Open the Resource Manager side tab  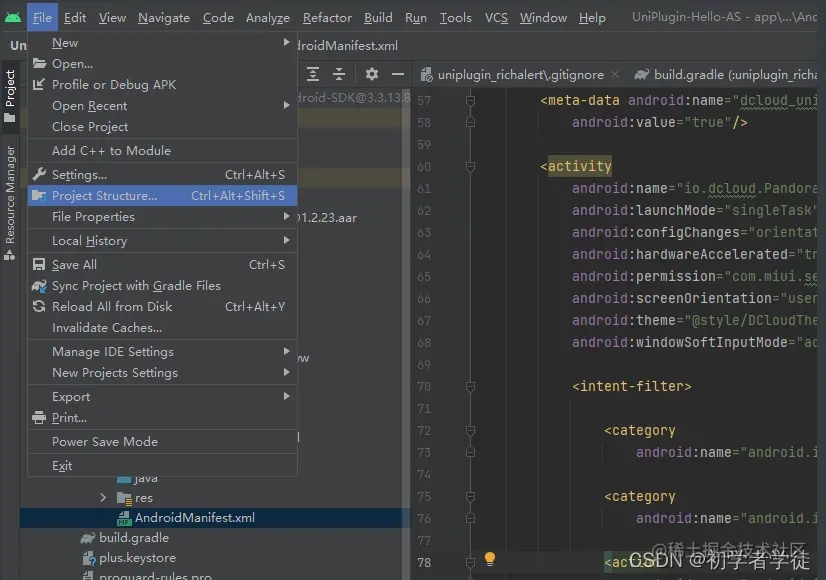[9, 203]
